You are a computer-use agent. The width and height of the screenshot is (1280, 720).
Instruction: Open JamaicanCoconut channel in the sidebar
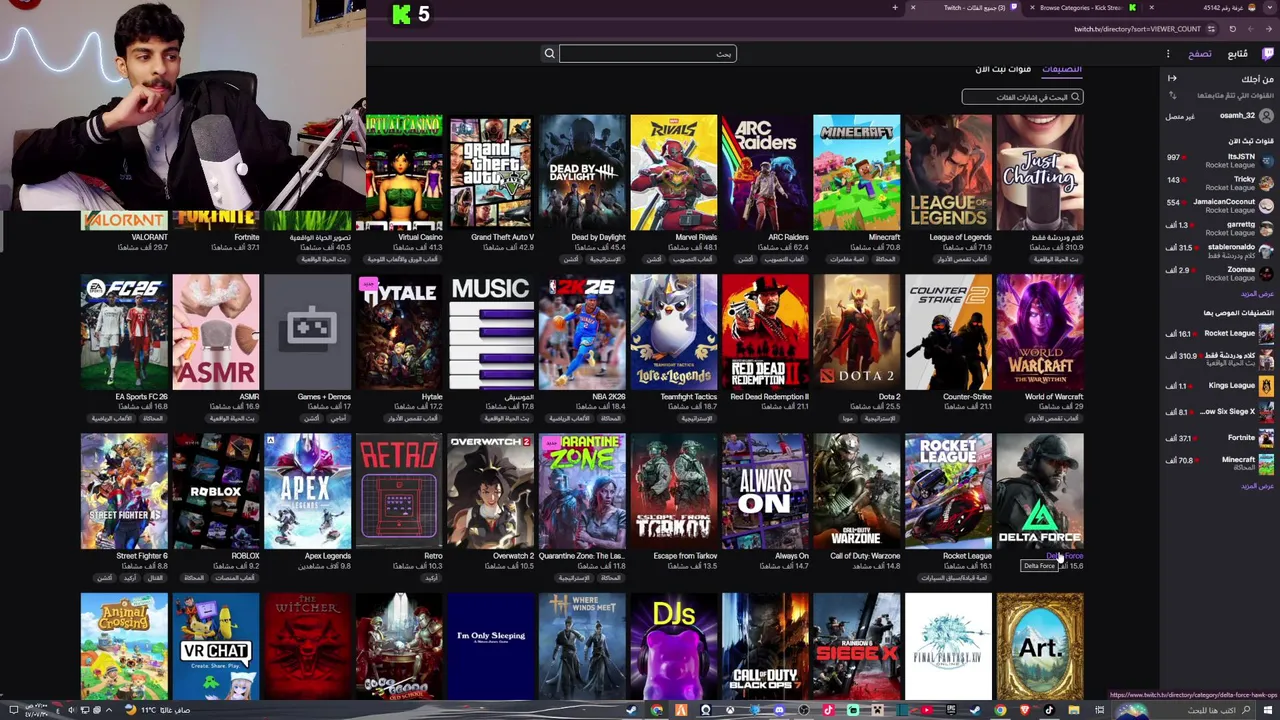(x=1220, y=205)
